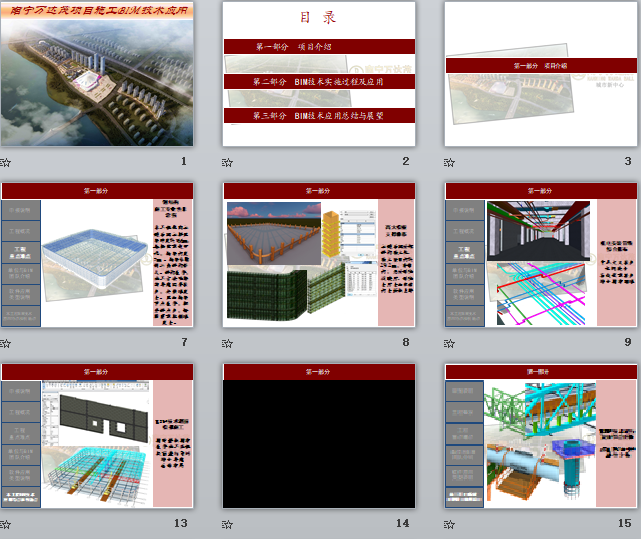Click the animation star icon under slide 8
The height and width of the screenshot is (539, 641).
[227, 344]
